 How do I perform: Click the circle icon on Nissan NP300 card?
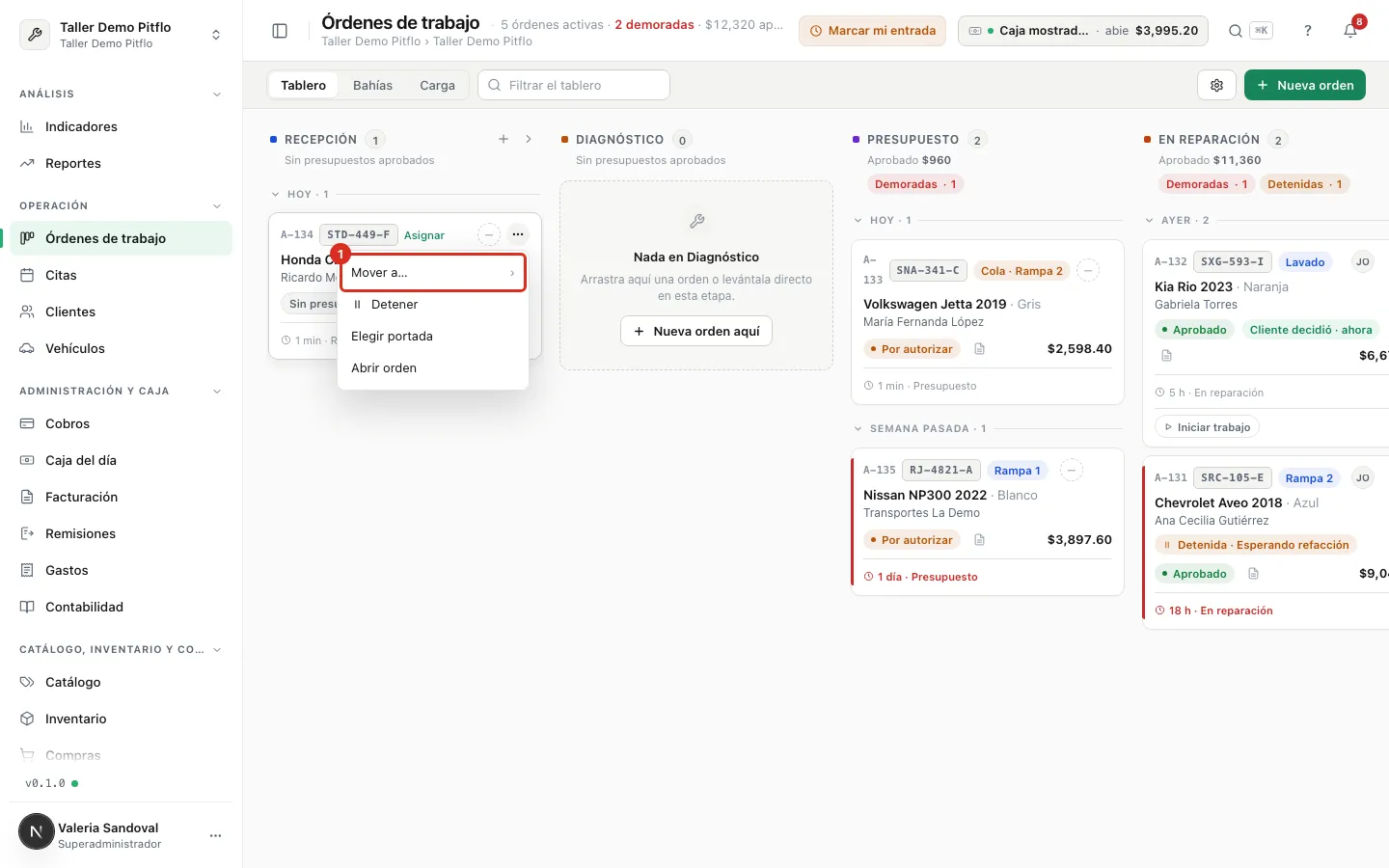tap(1072, 471)
